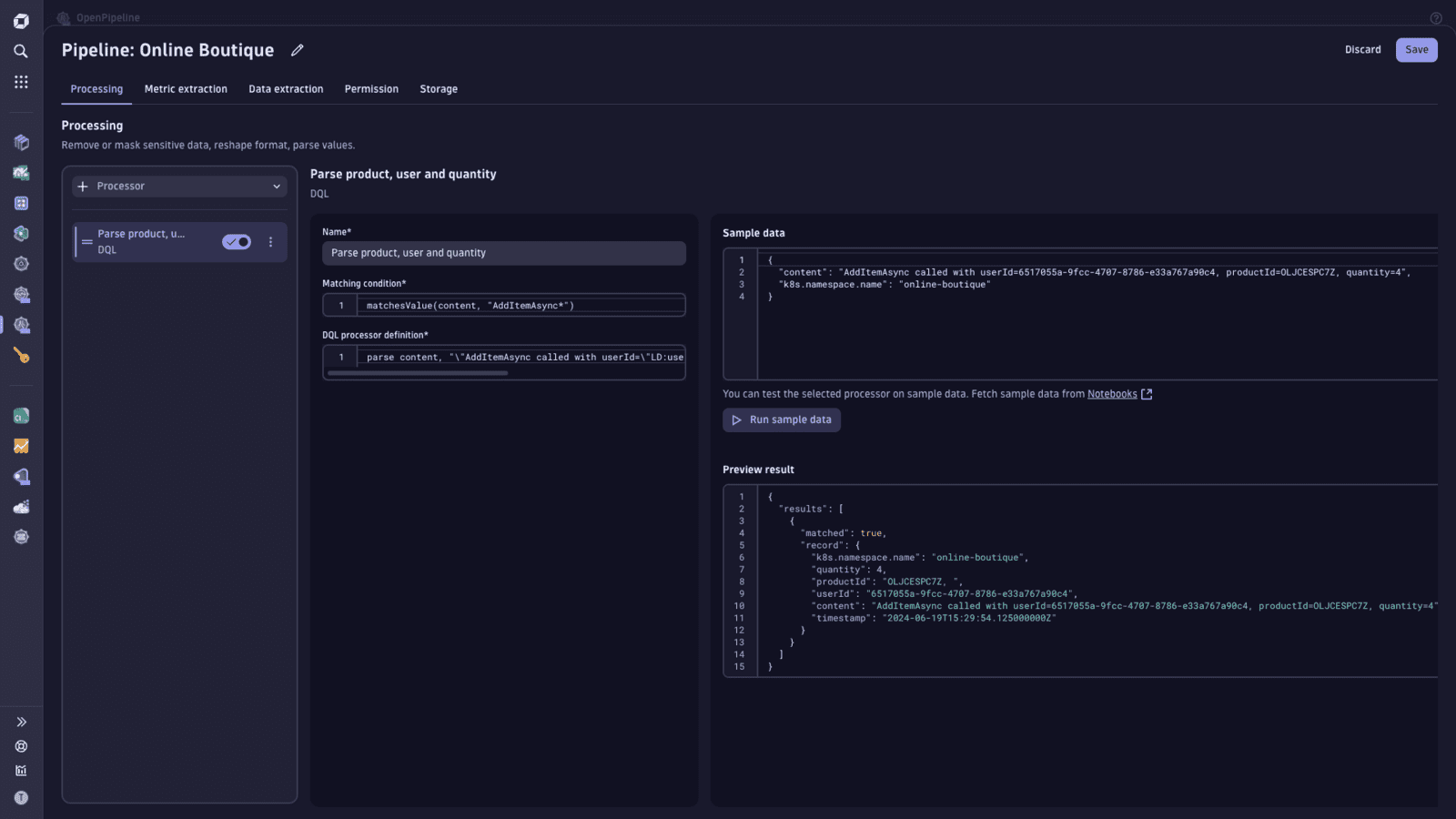Click inside the processor Name input field
Viewport: 1456px width, 819px height.
[x=503, y=253]
